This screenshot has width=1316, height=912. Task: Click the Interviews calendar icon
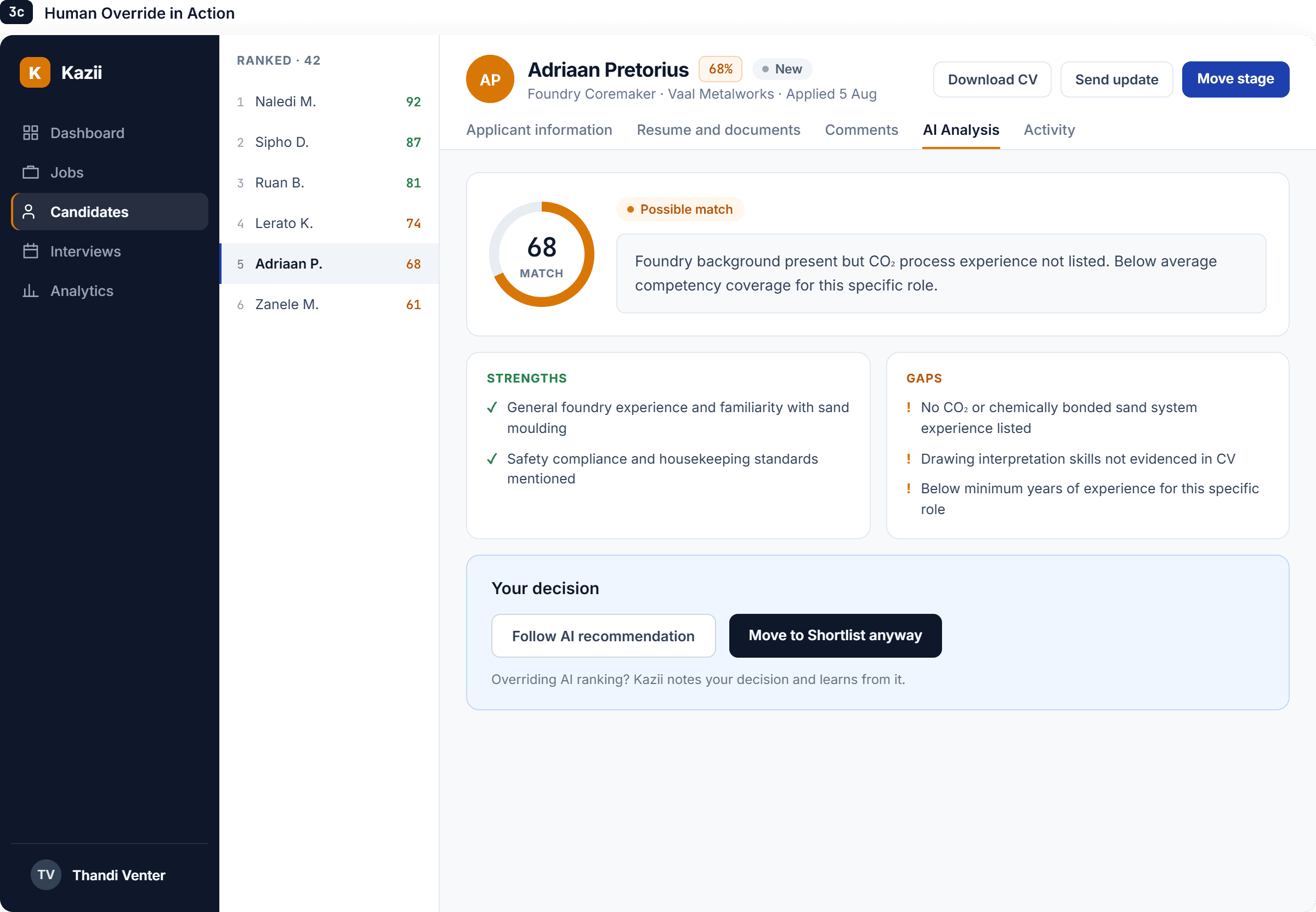pos(30,251)
